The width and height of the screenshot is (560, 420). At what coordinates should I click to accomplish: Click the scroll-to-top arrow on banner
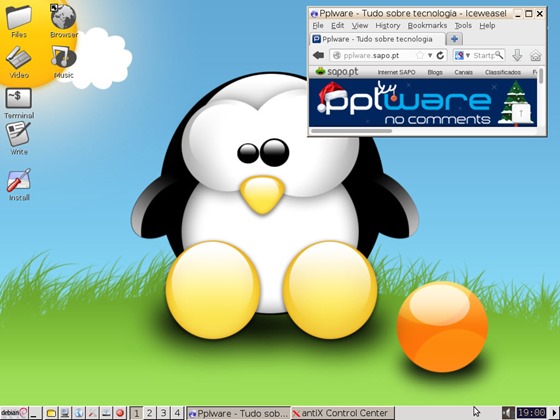[521, 113]
